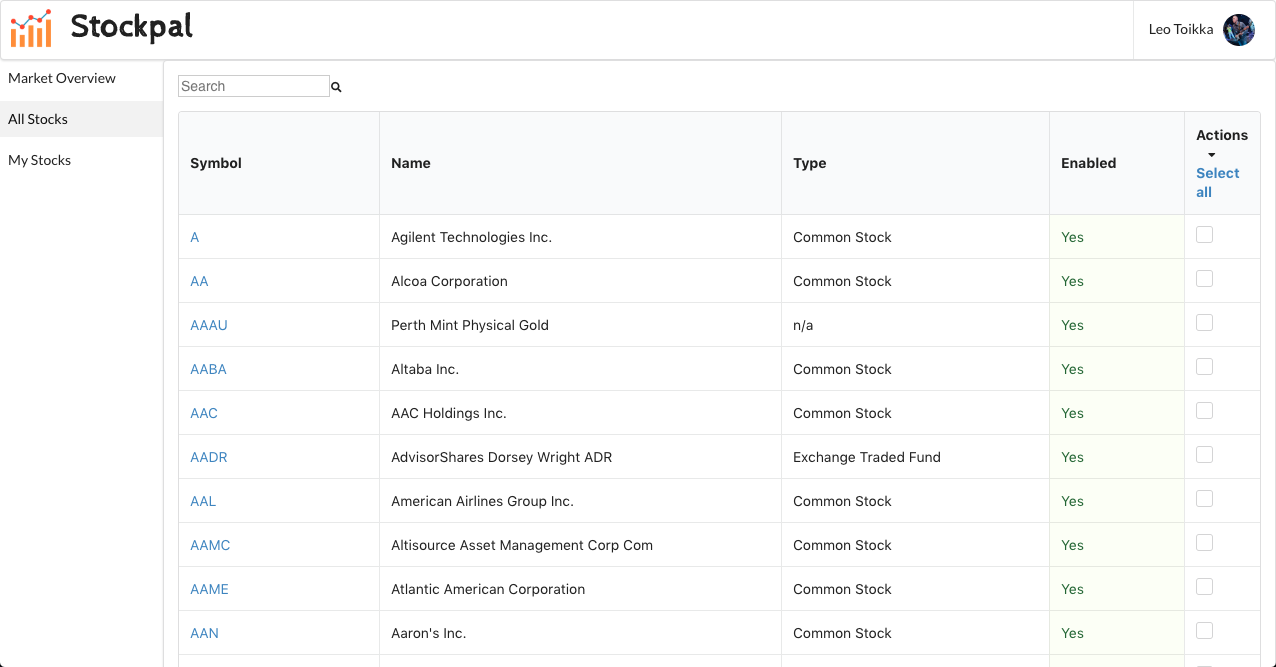Check the Altisource Asset Management row checkbox

[x=1204, y=542]
